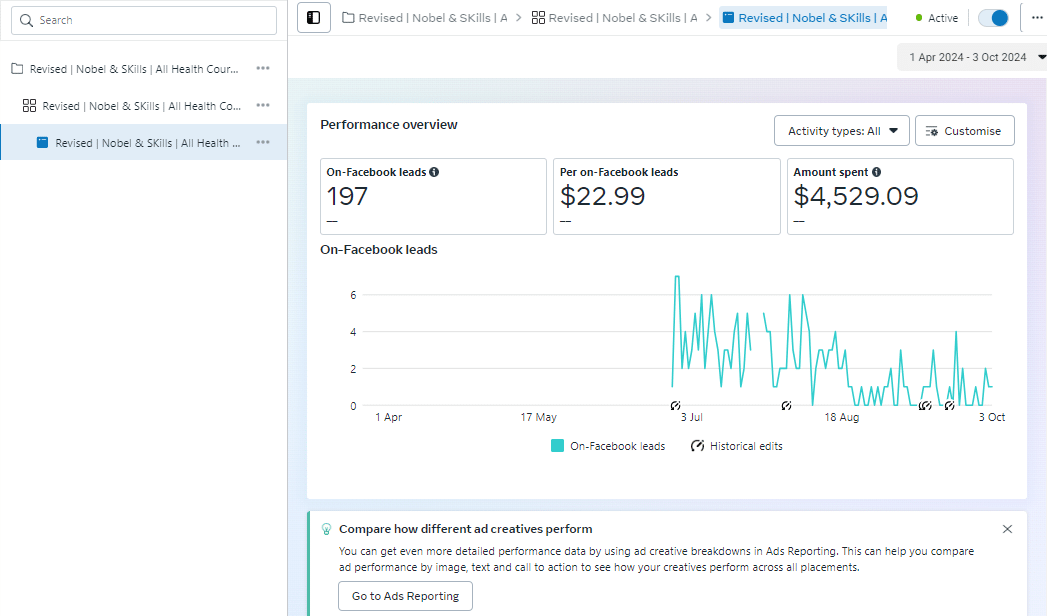Viewport: 1047px width, 616px height.
Task: Click the Customise button
Action: pyautogui.click(x=964, y=131)
